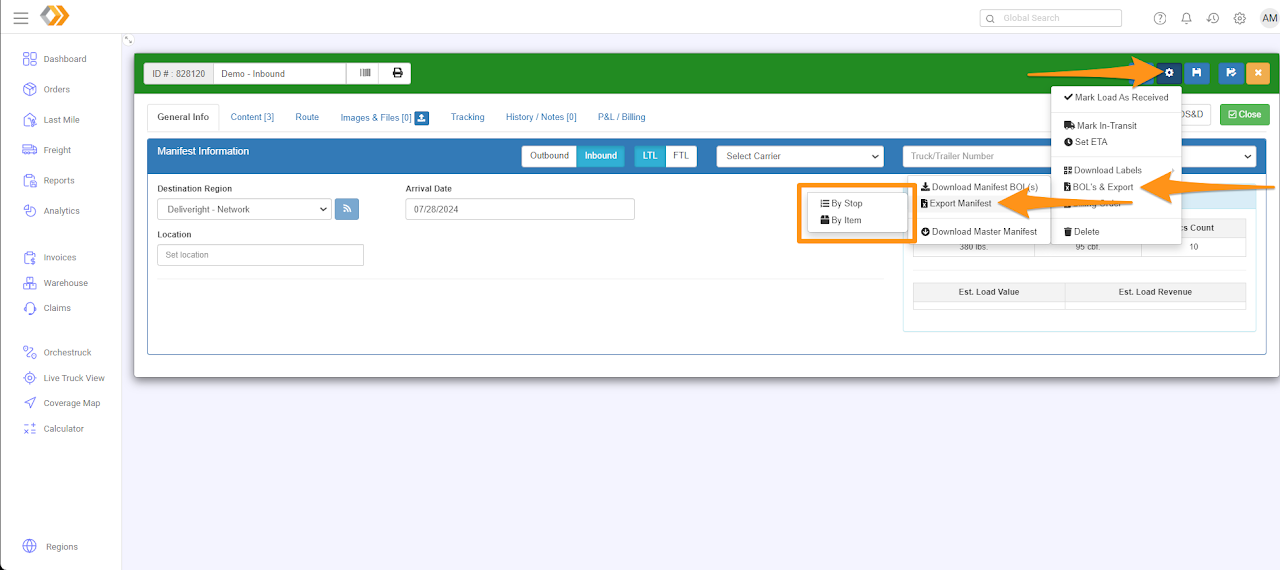The height and width of the screenshot is (570, 1280).
Task: Click the barcode icon next to manifest name
Action: click(365, 73)
